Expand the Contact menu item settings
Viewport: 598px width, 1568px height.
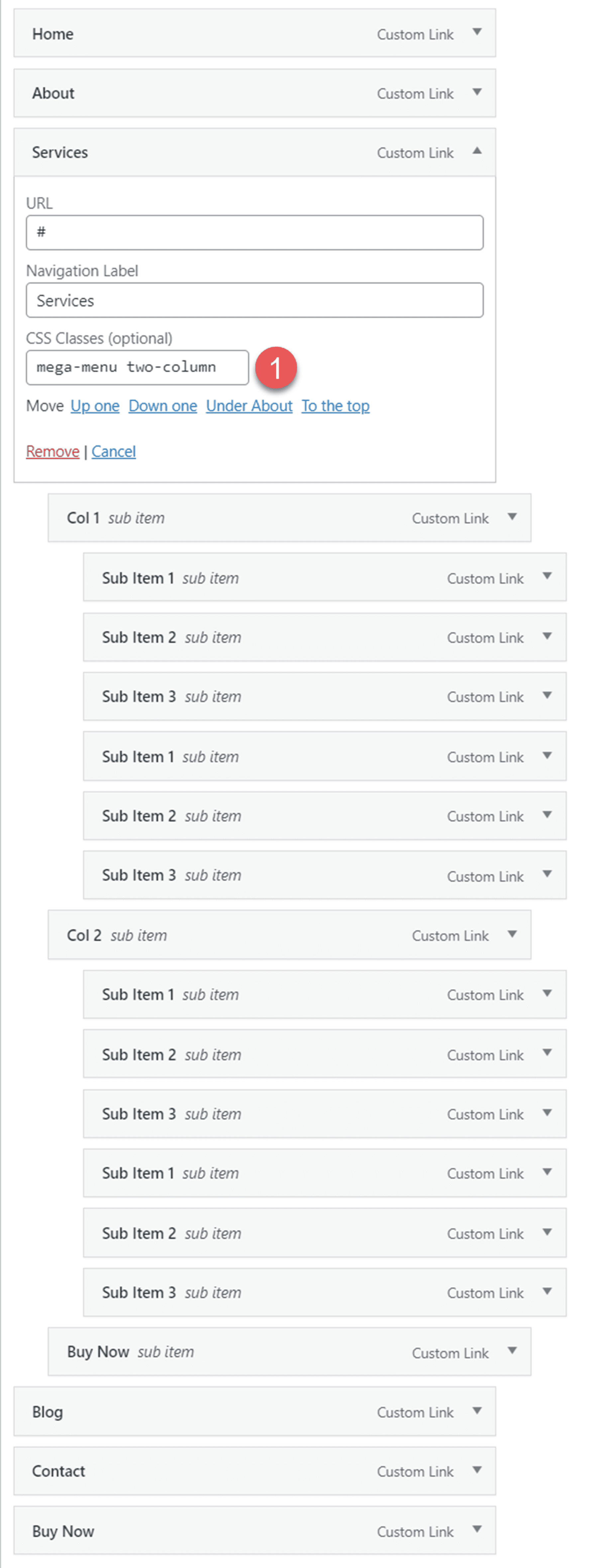coord(477,1471)
